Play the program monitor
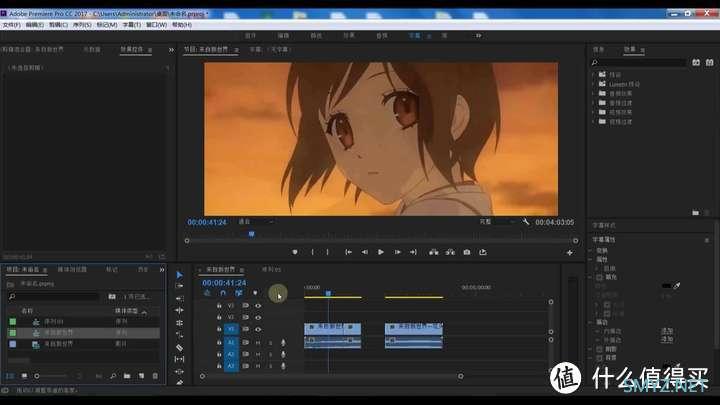This screenshot has height=405, width=720. pos(381,252)
